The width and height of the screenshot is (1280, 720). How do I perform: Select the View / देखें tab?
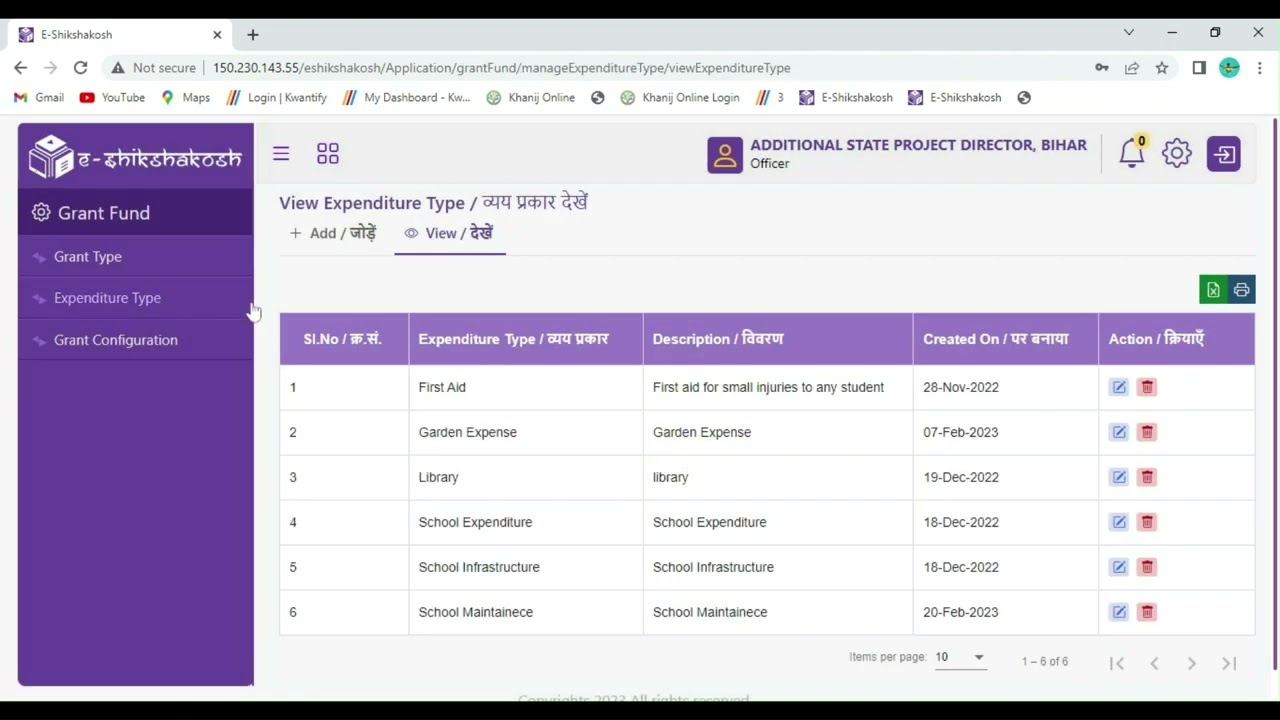pyautogui.click(x=449, y=233)
